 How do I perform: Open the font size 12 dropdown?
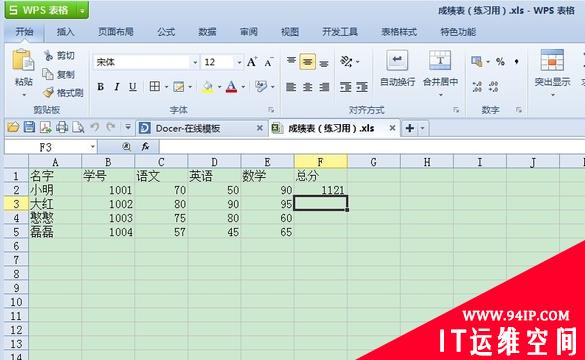(239, 62)
